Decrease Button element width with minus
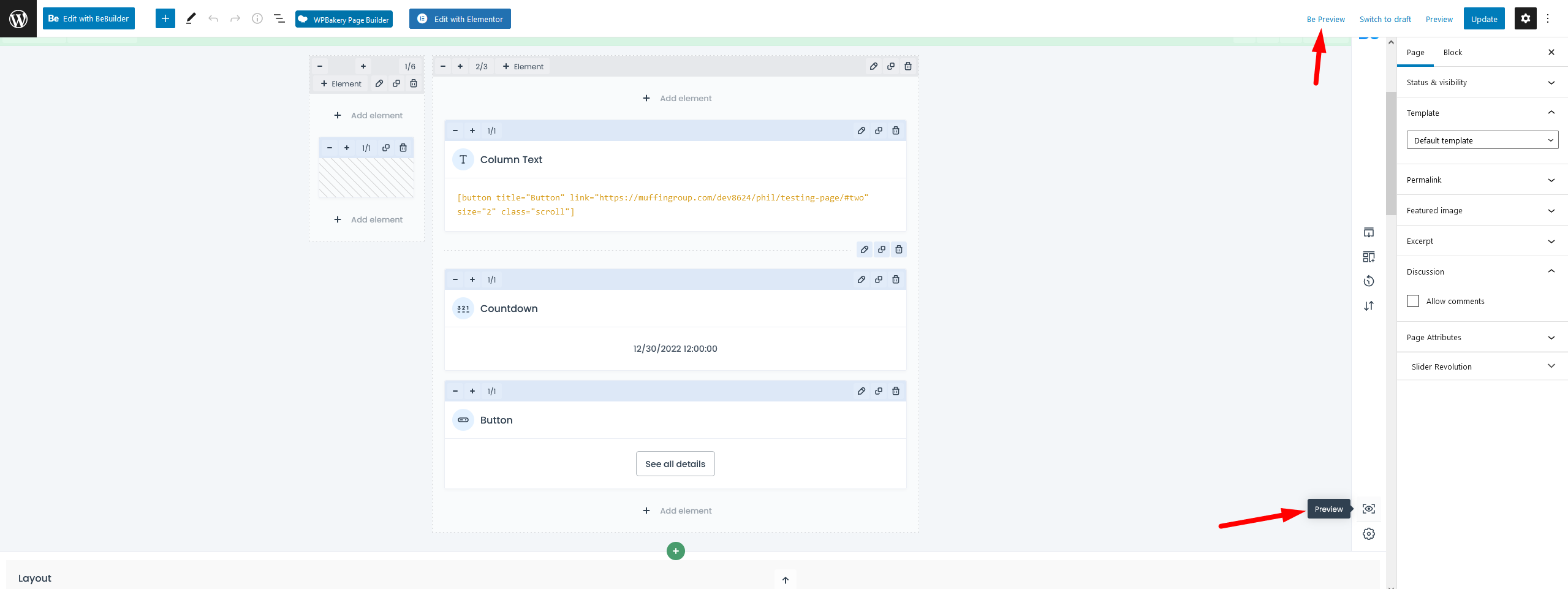Image resolution: width=1568 pixels, height=589 pixels. [455, 391]
